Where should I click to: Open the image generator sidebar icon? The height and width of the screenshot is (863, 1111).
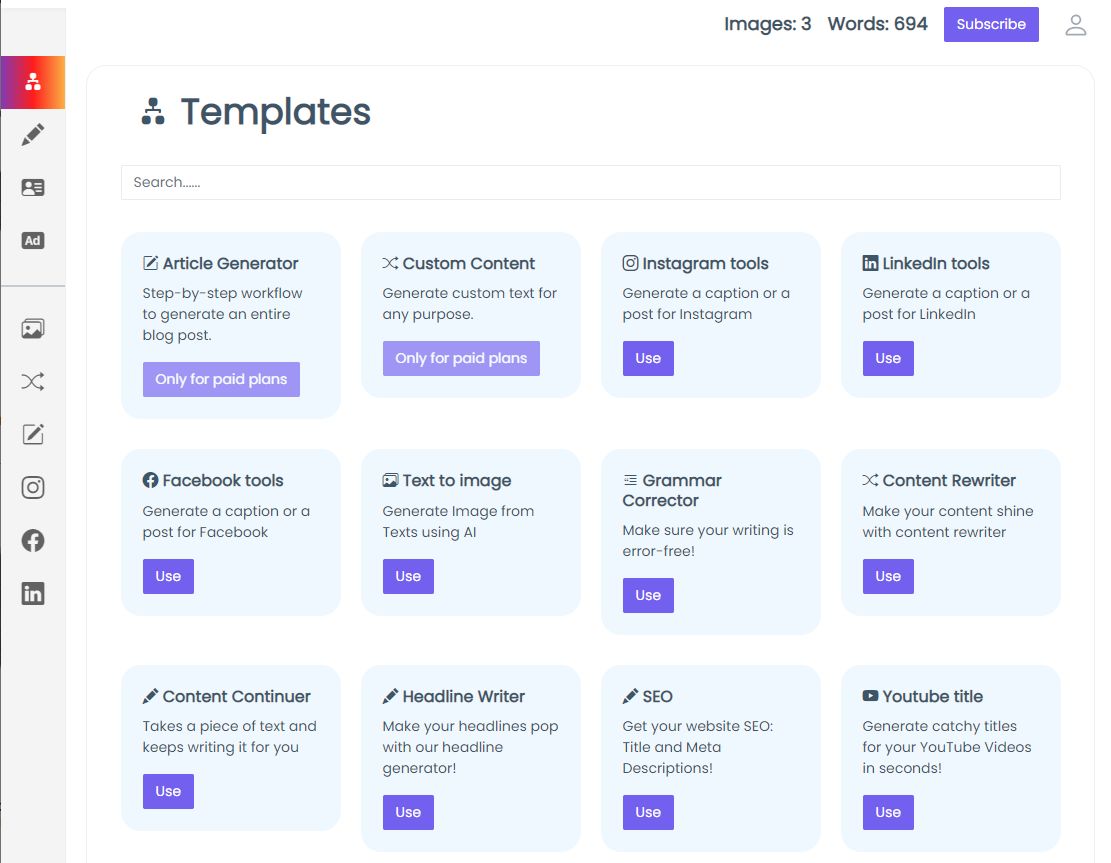(x=33, y=329)
